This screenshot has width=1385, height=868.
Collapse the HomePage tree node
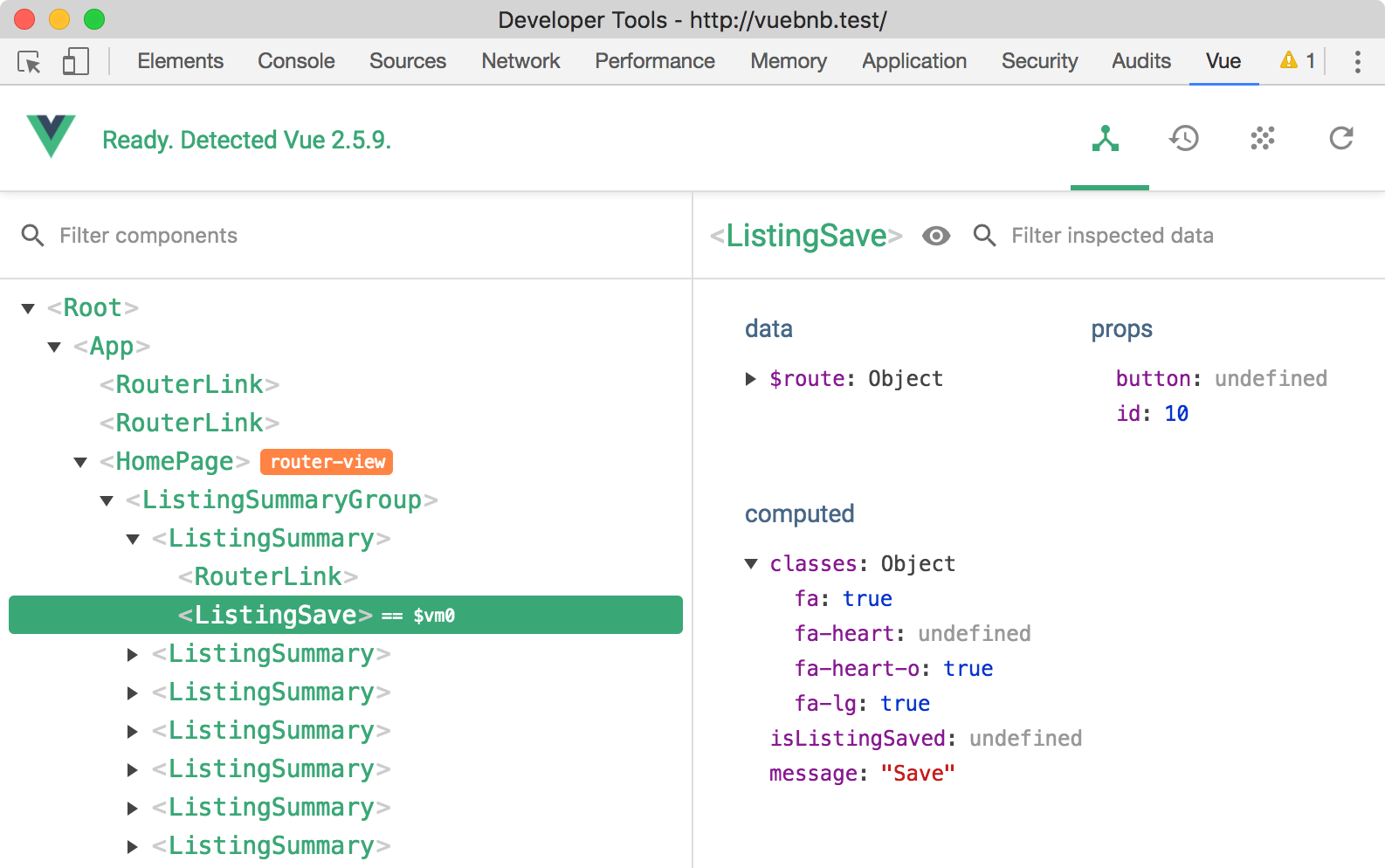pos(80,462)
